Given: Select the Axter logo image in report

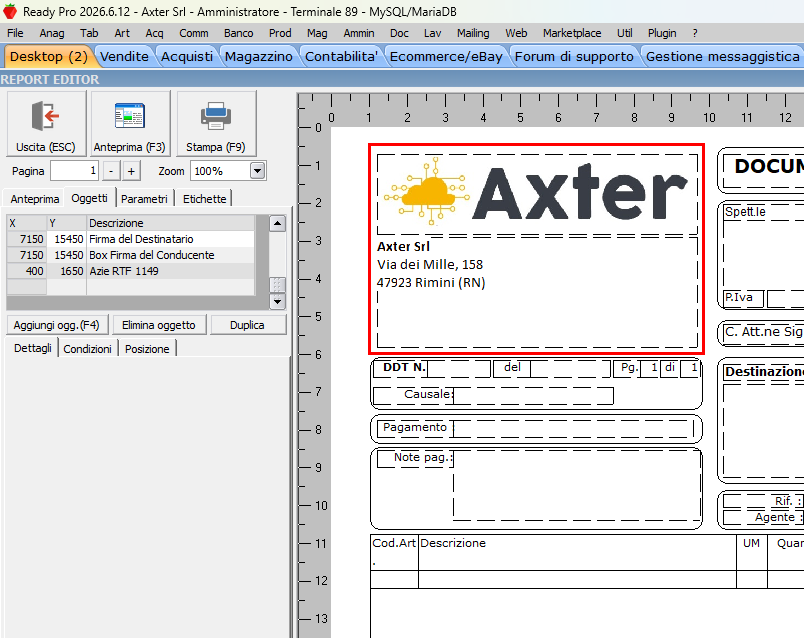Looking at the screenshot, I should pyautogui.click(x=537, y=194).
